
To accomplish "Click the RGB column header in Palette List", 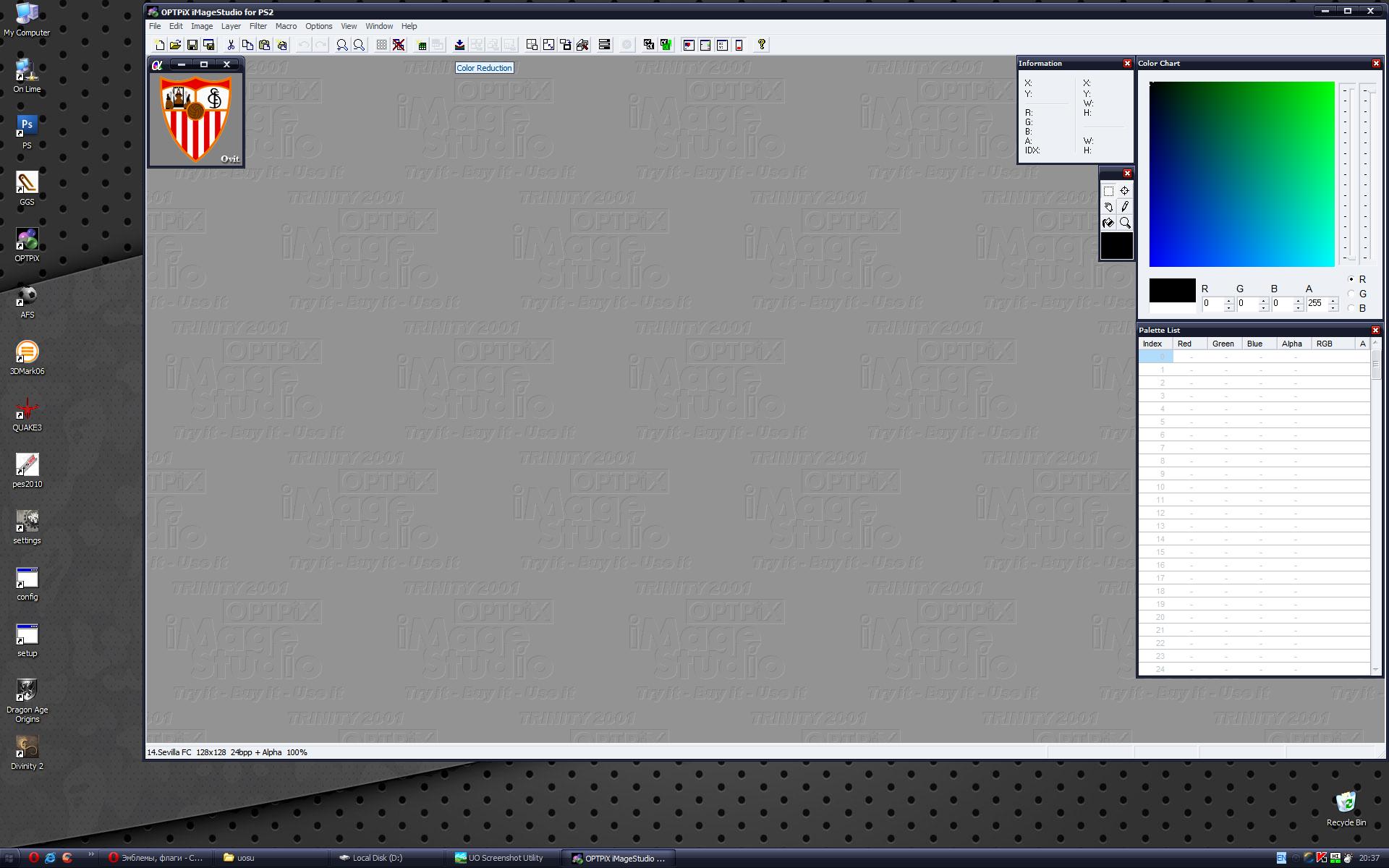I will (x=1333, y=344).
